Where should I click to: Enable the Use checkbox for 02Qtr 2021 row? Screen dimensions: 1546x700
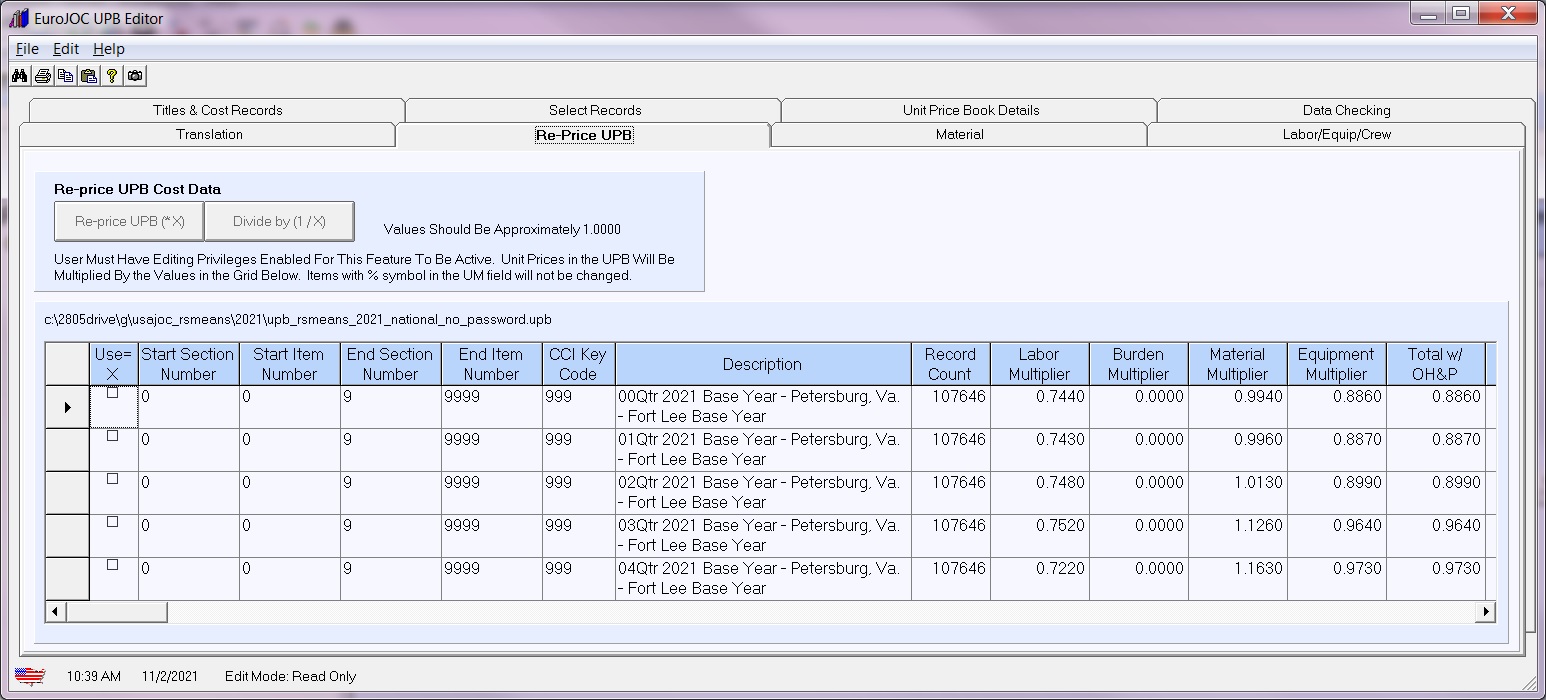coord(113,479)
